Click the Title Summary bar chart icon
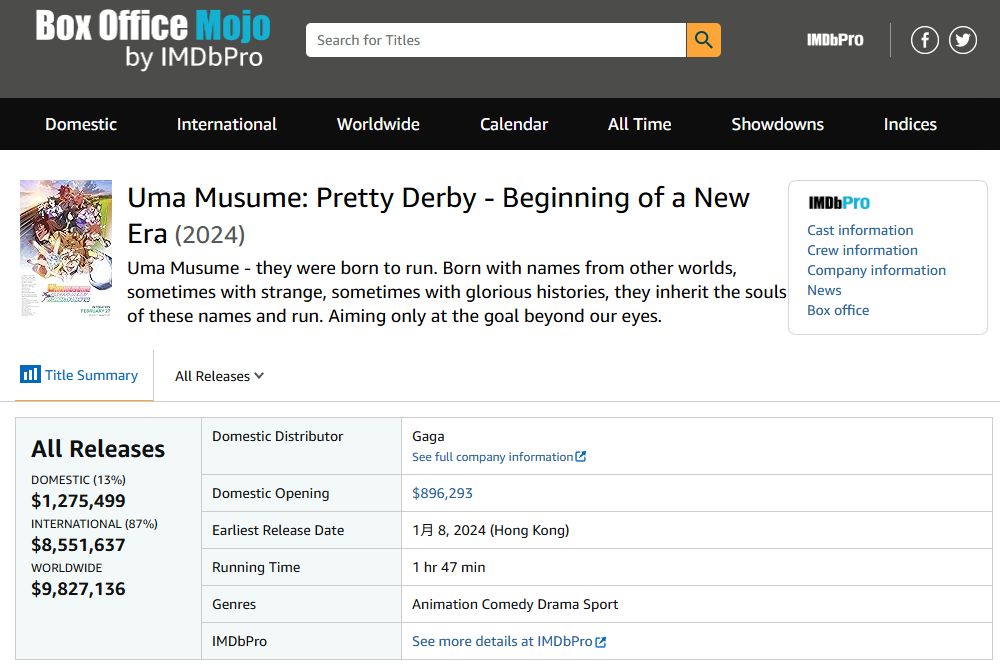Screen dimensions: 1000x665 tap(30, 374)
